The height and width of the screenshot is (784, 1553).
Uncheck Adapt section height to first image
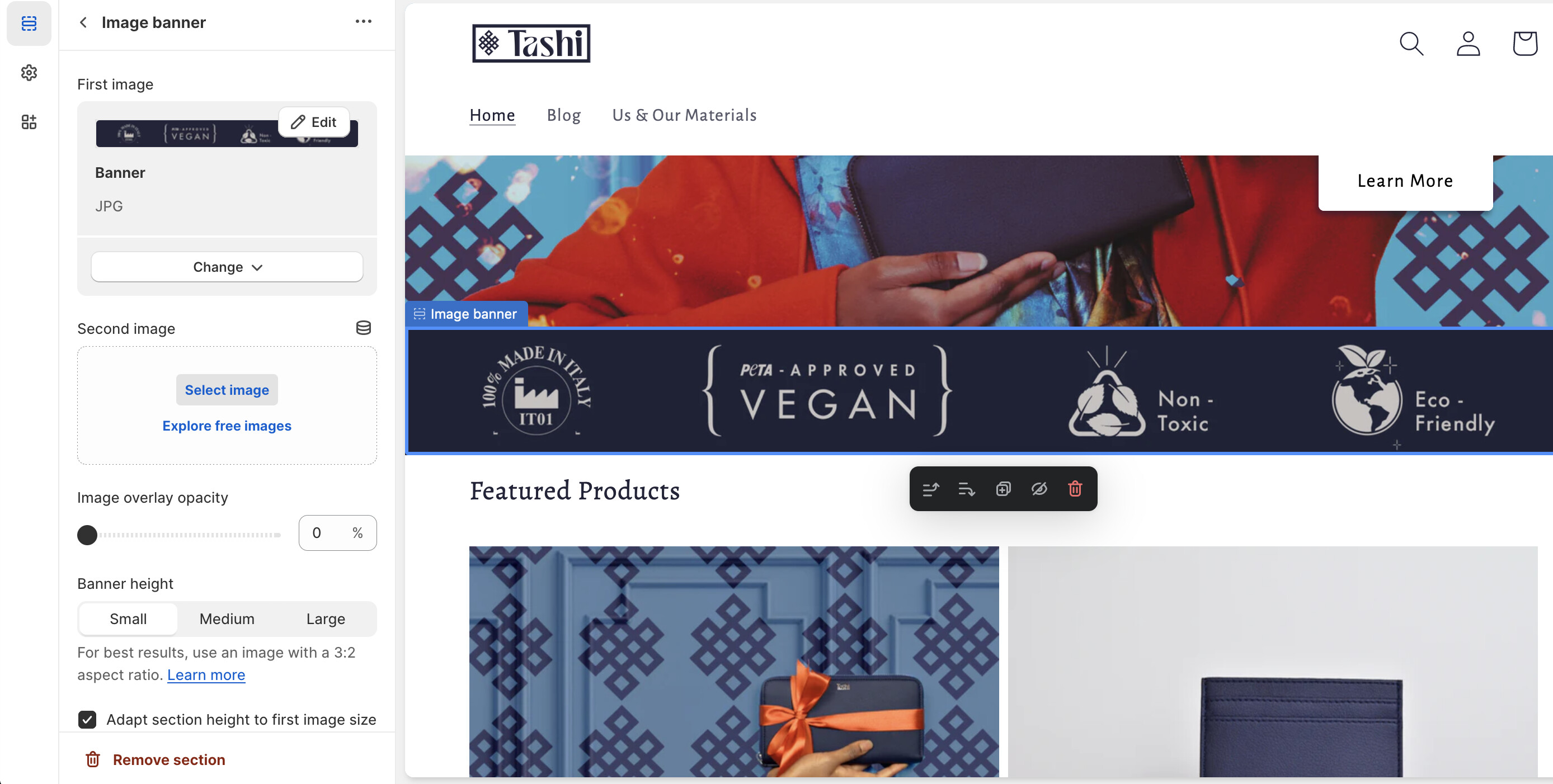(87, 719)
